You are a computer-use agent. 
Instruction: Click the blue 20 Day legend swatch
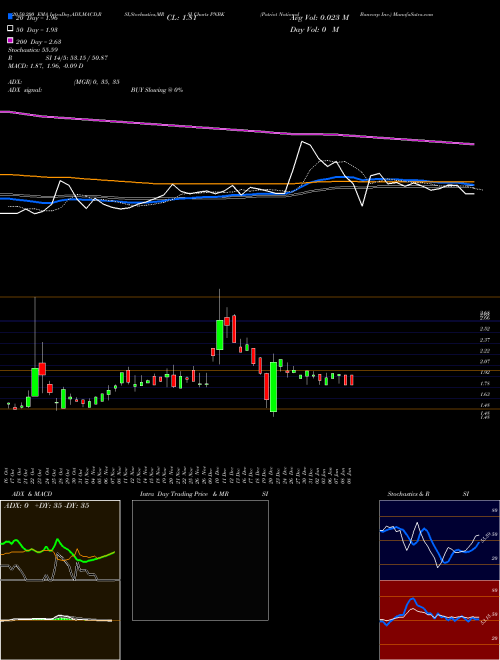(x=11, y=17)
